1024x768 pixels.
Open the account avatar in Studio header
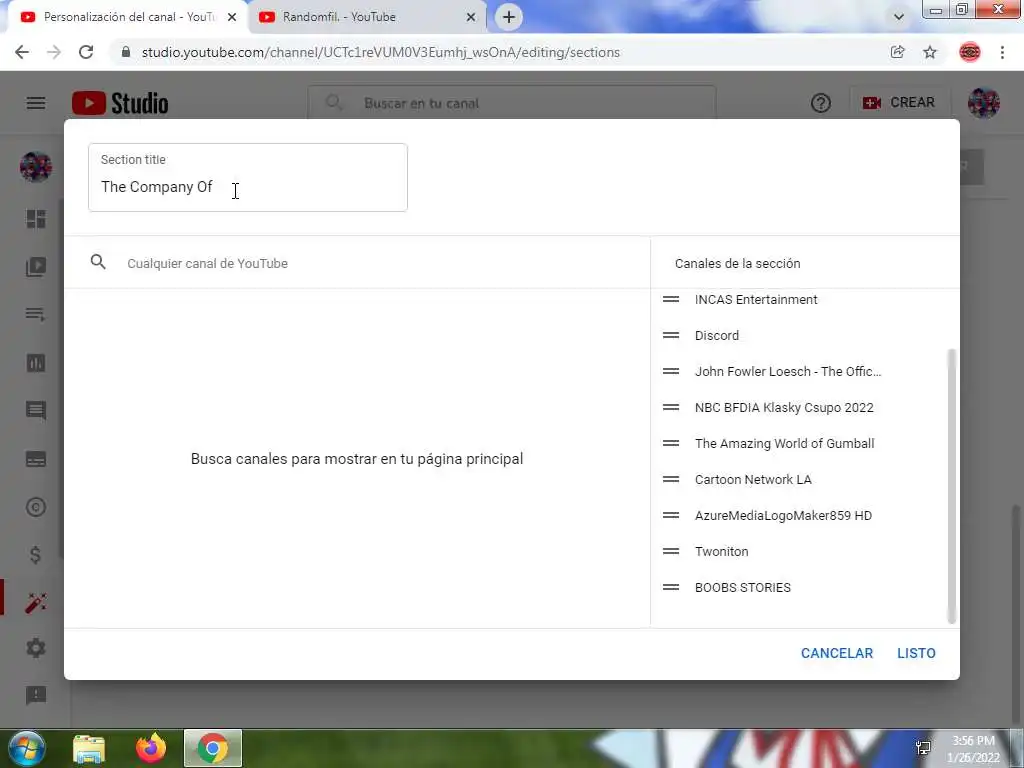point(984,103)
